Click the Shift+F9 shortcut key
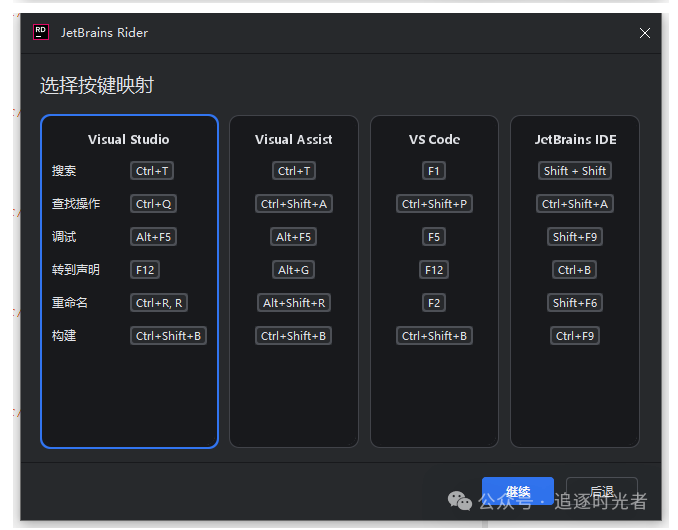Viewport: 678px width, 530px height. [x=575, y=237]
